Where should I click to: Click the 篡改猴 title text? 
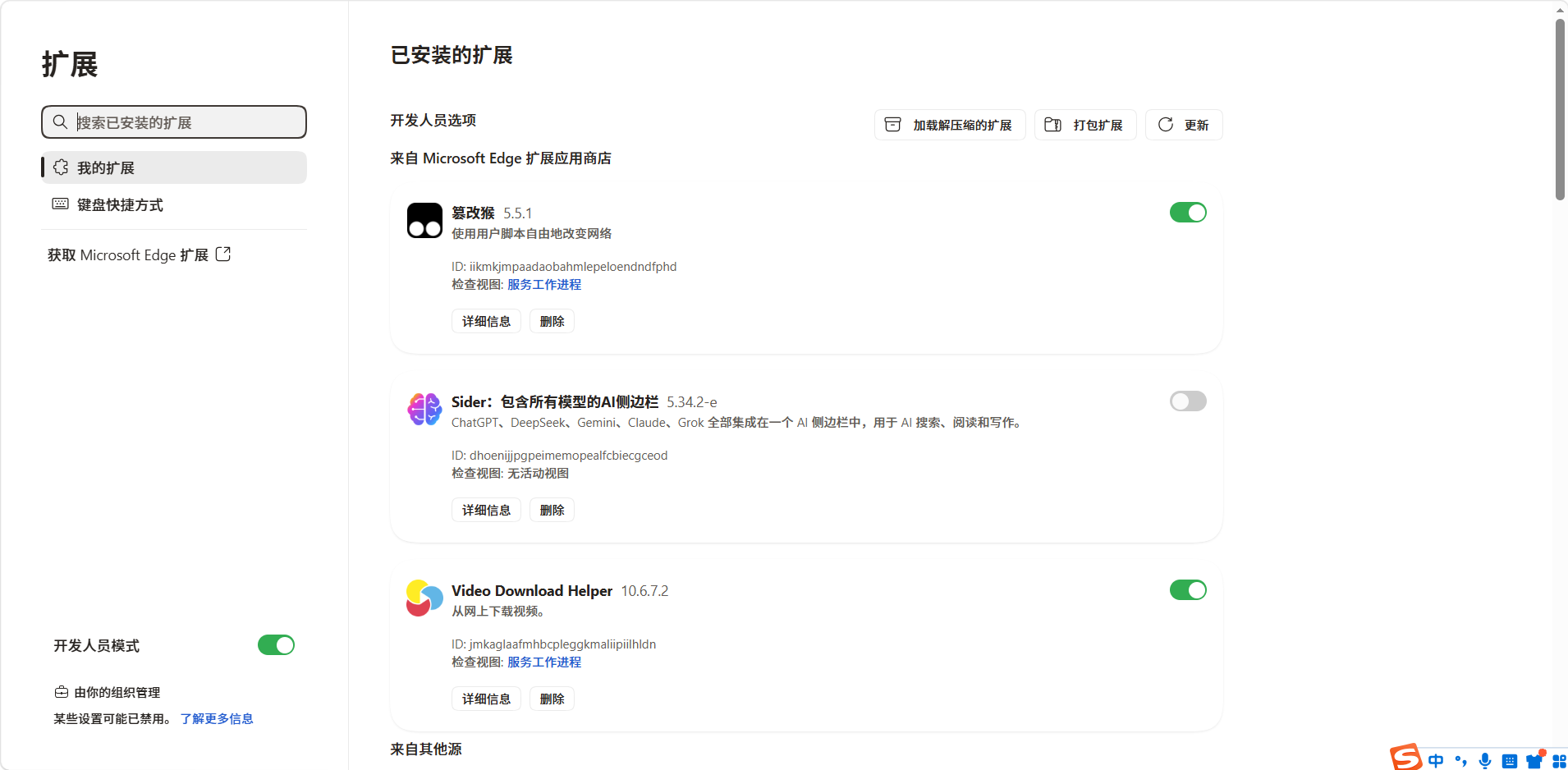click(473, 213)
